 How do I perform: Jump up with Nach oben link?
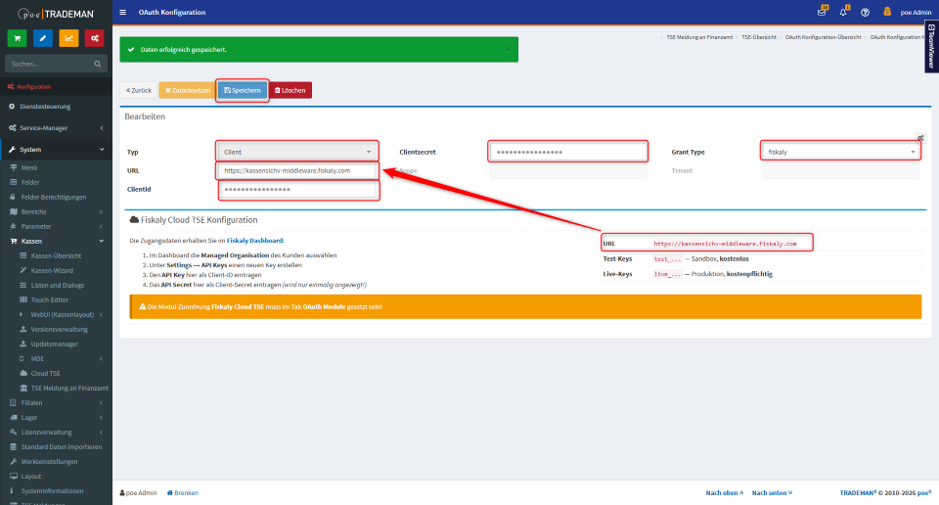coord(724,493)
